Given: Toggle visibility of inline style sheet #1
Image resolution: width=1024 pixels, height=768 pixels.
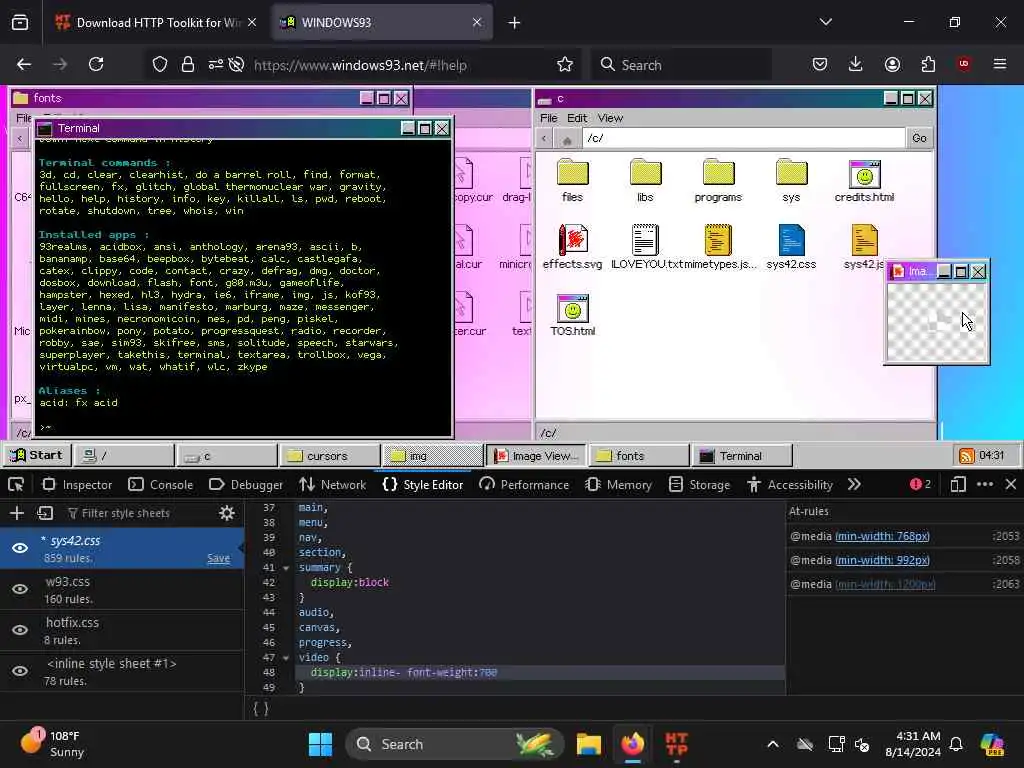Looking at the screenshot, I should [x=20, y=671].
